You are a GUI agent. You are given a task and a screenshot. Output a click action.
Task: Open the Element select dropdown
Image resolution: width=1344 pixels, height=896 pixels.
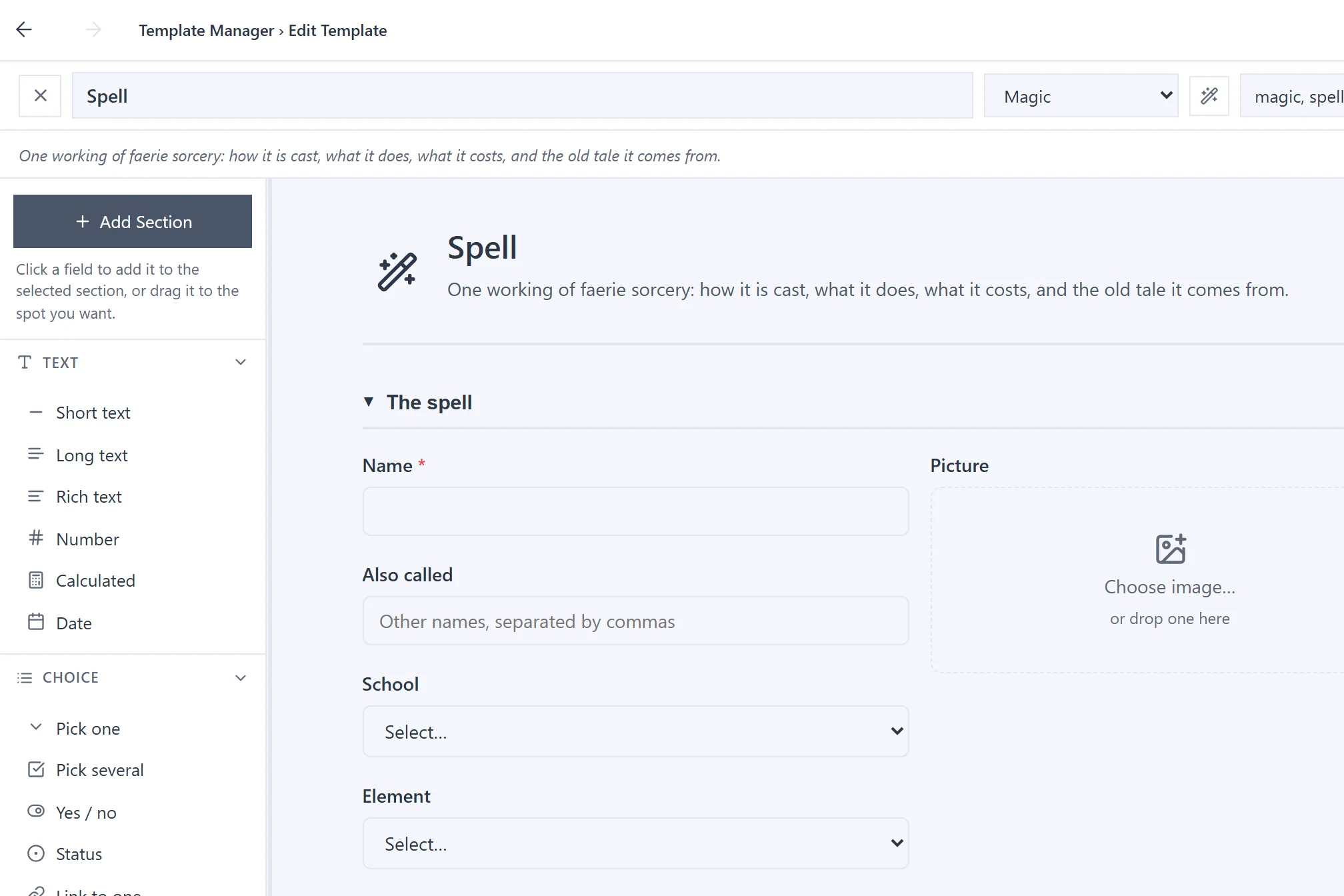point(635,843)
